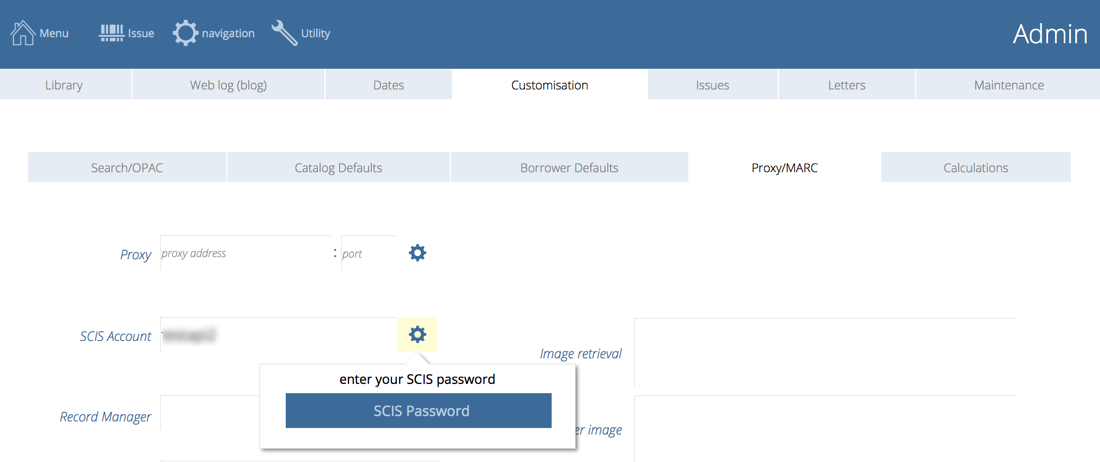
Task: Click the proxy address input field
Action: (x=245, y=254)
